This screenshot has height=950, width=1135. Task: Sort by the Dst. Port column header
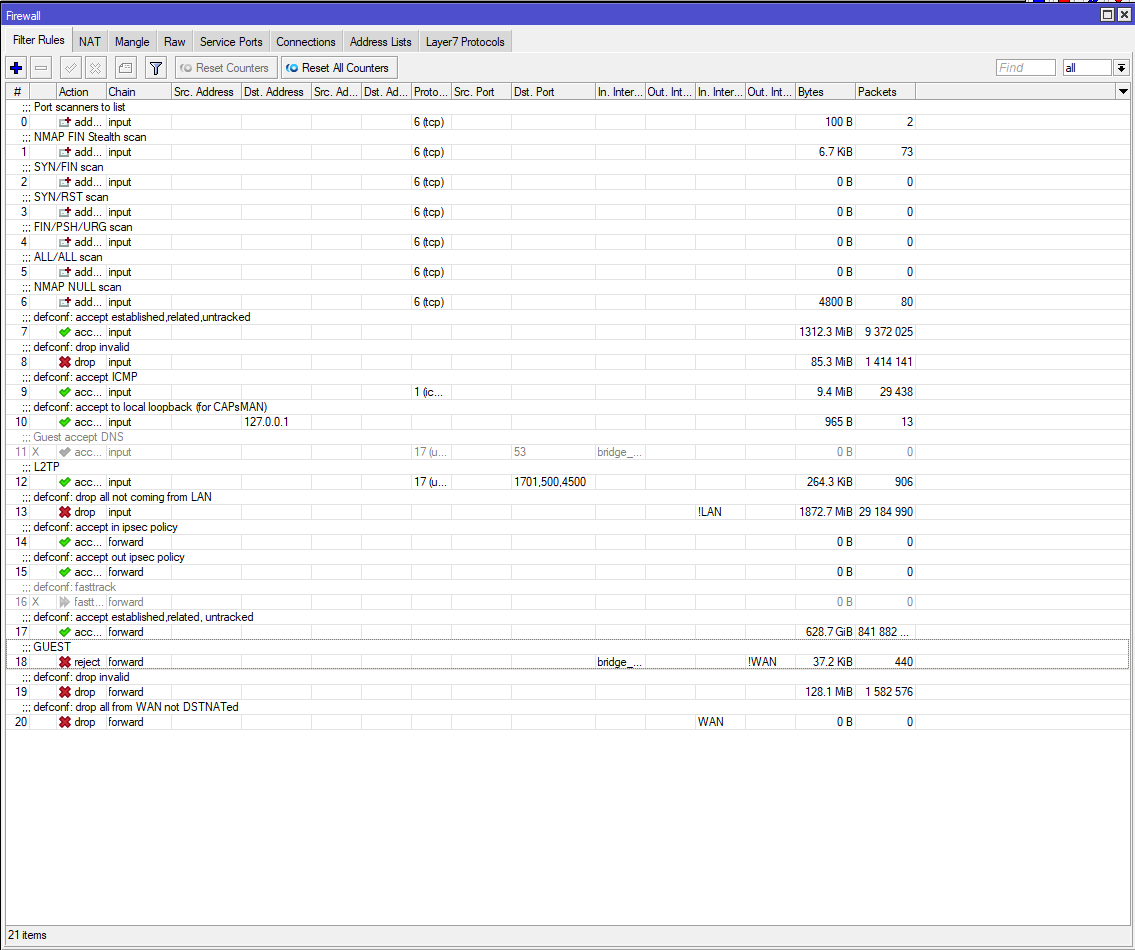(x=553, y=92)
